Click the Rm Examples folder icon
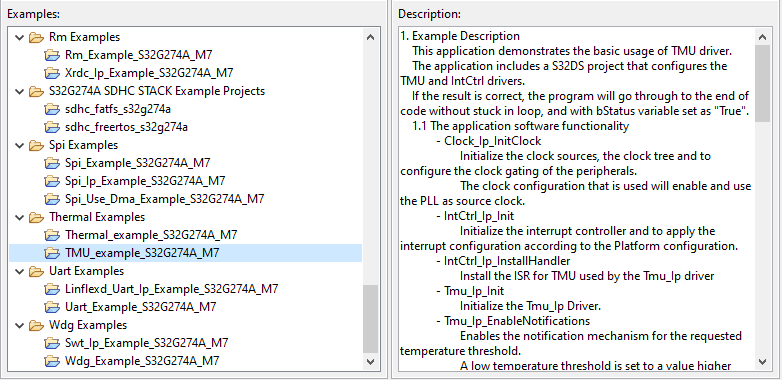Screen dimensions: 782x380 pos(36,37)
